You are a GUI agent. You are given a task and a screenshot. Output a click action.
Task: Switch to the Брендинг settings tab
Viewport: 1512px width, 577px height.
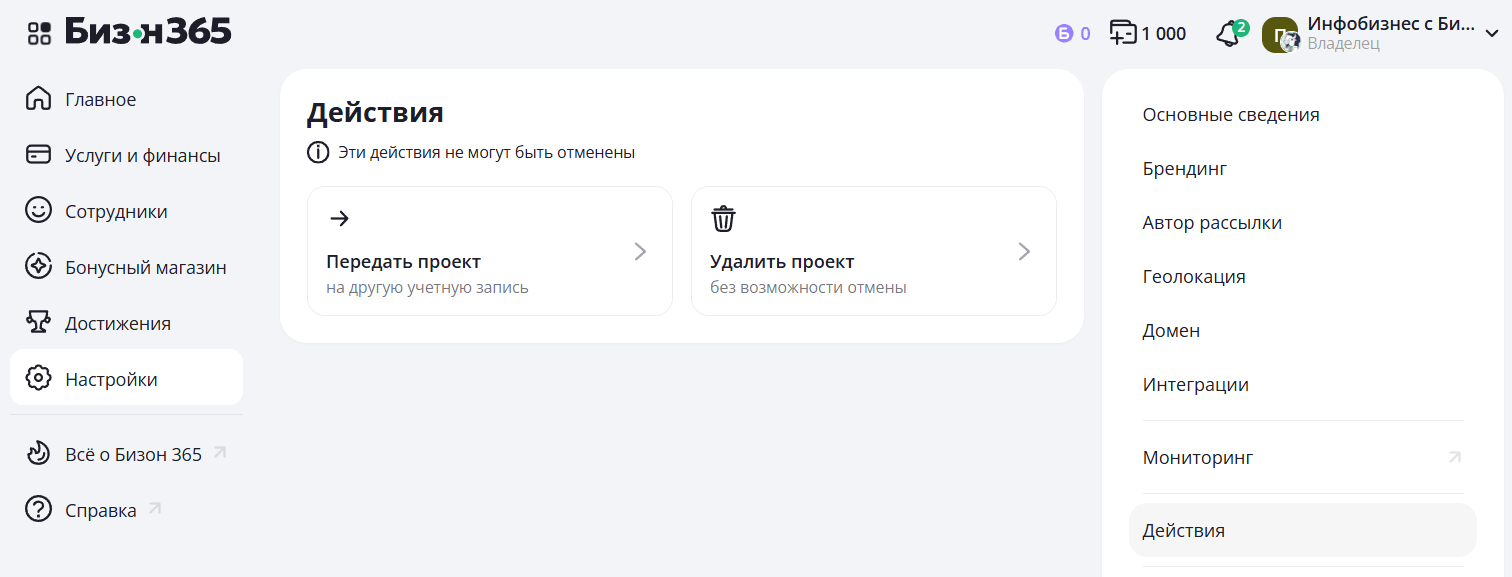[1184, 169]
